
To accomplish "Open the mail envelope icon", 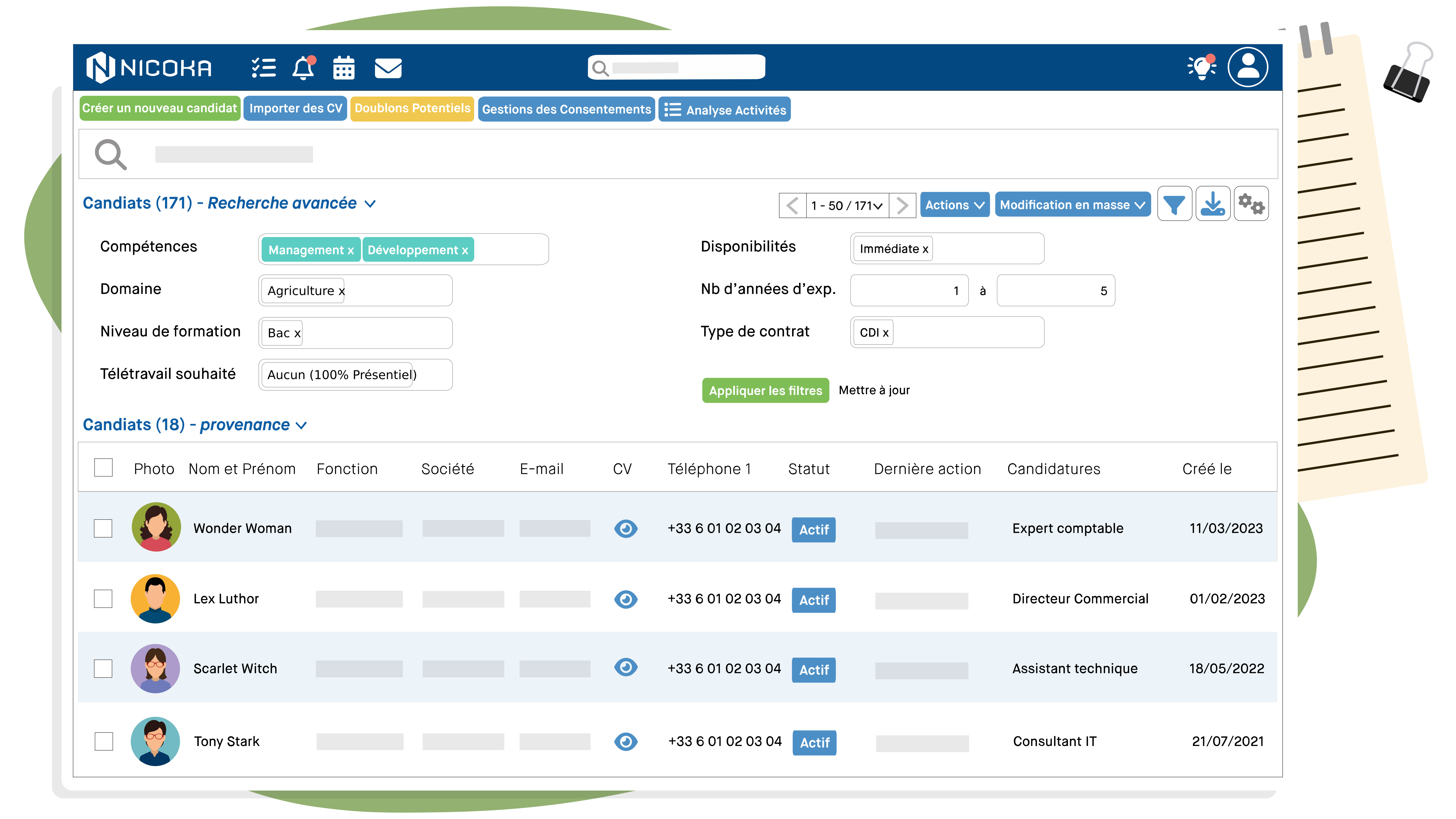I will 388,68.
